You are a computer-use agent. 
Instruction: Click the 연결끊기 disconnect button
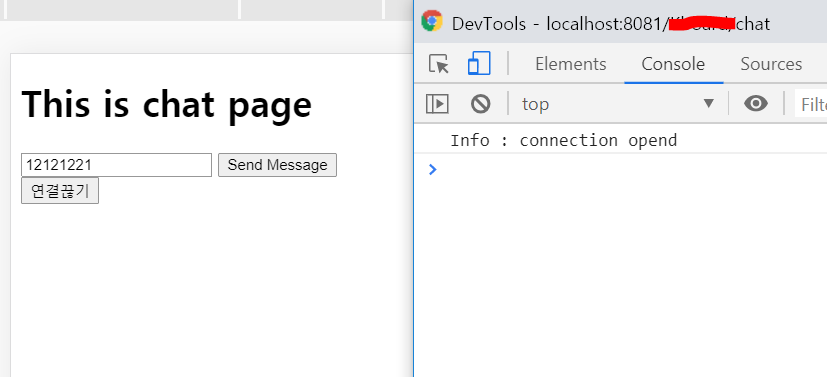point(60,190)
